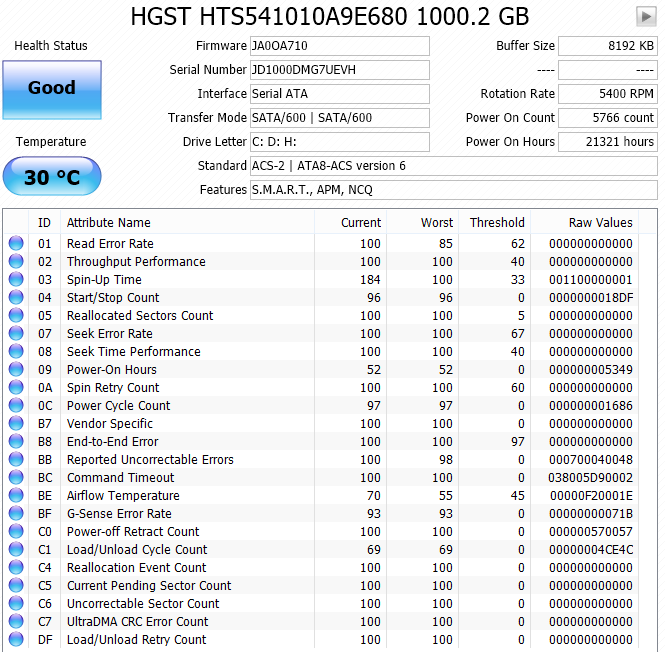Click the Features field showing S.M.A.R.T., APM, NCQ
Image resolution: width=665 pixels, height=652 pixels.
click(x=453, y=190)
